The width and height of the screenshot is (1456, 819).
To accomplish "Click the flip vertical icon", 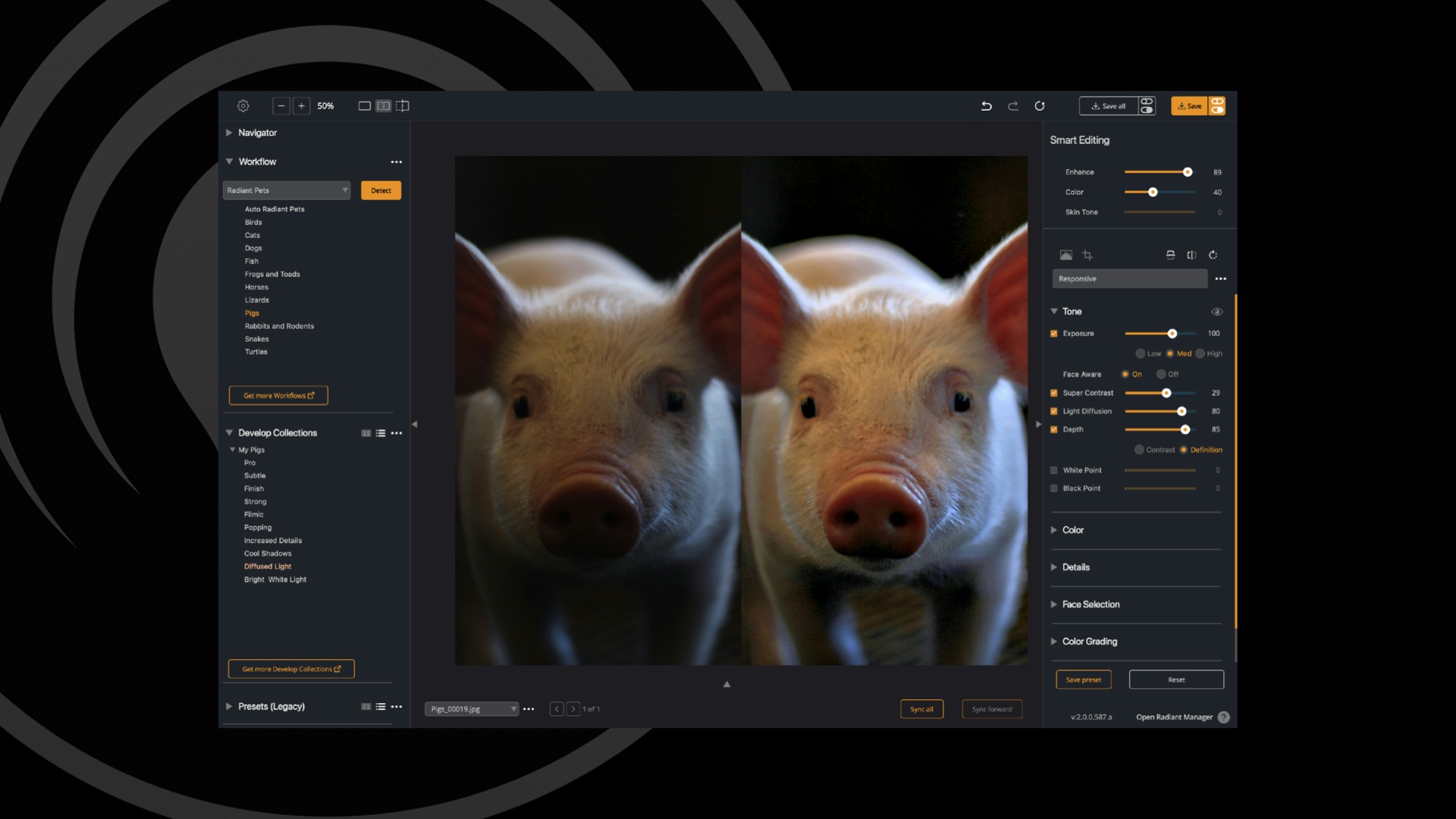I will point(1170,256).
